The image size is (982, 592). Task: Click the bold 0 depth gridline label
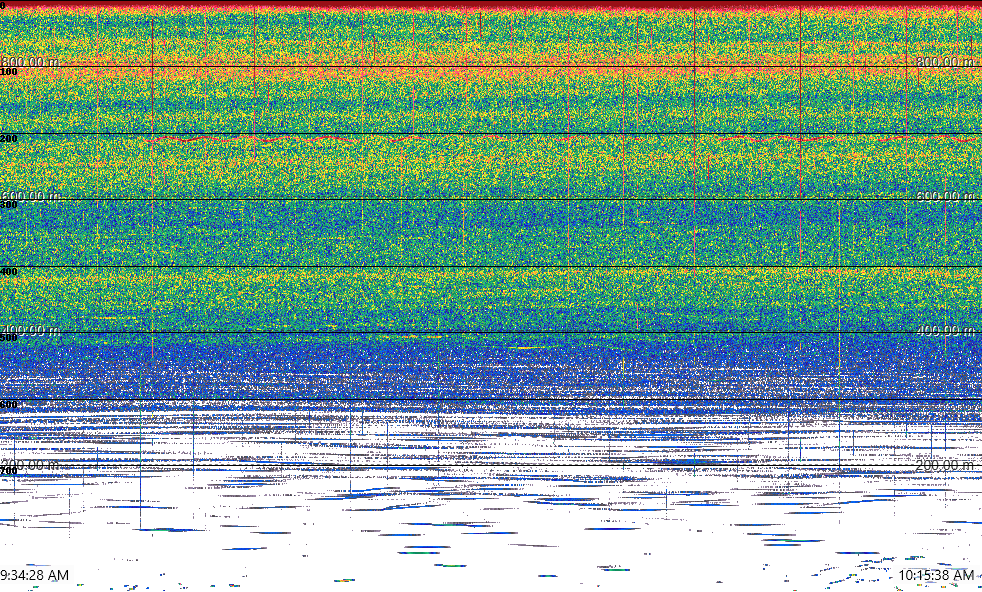pos(3,6)
